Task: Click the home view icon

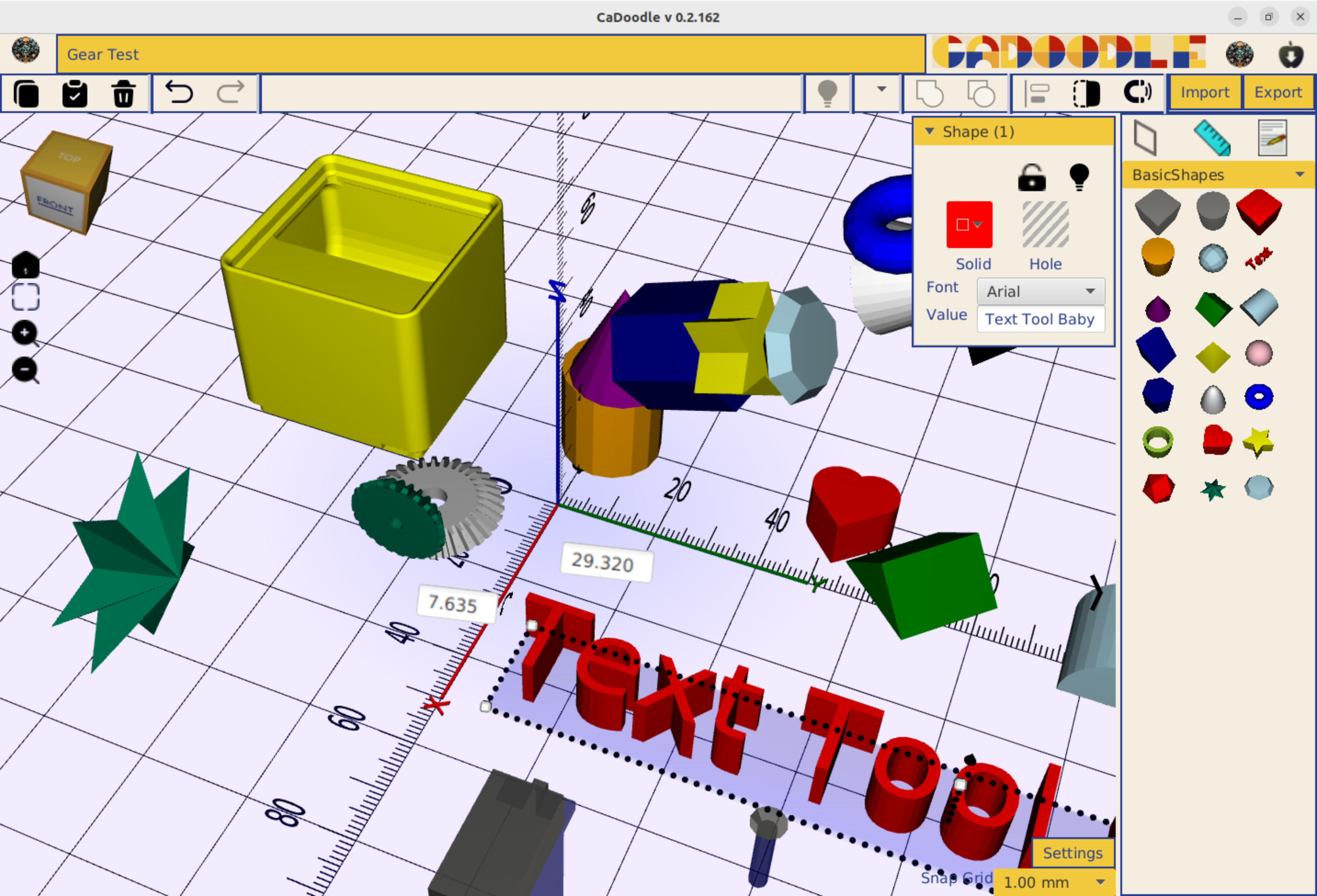Action: pos(25,265)
